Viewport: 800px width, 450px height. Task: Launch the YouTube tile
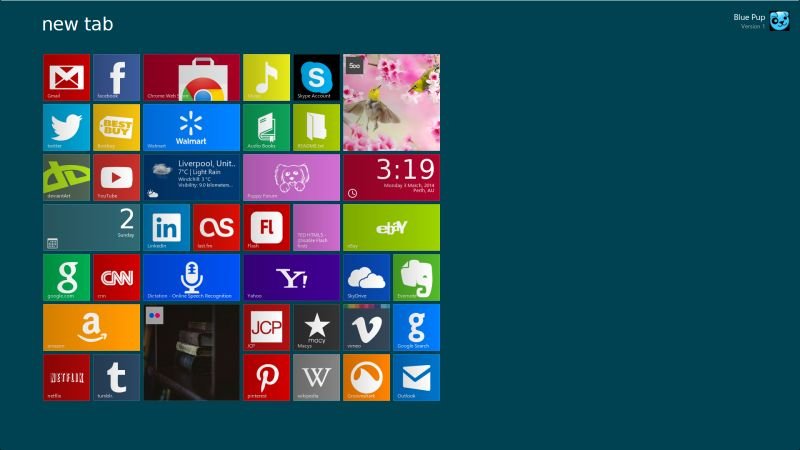click(x=116, y=178)
